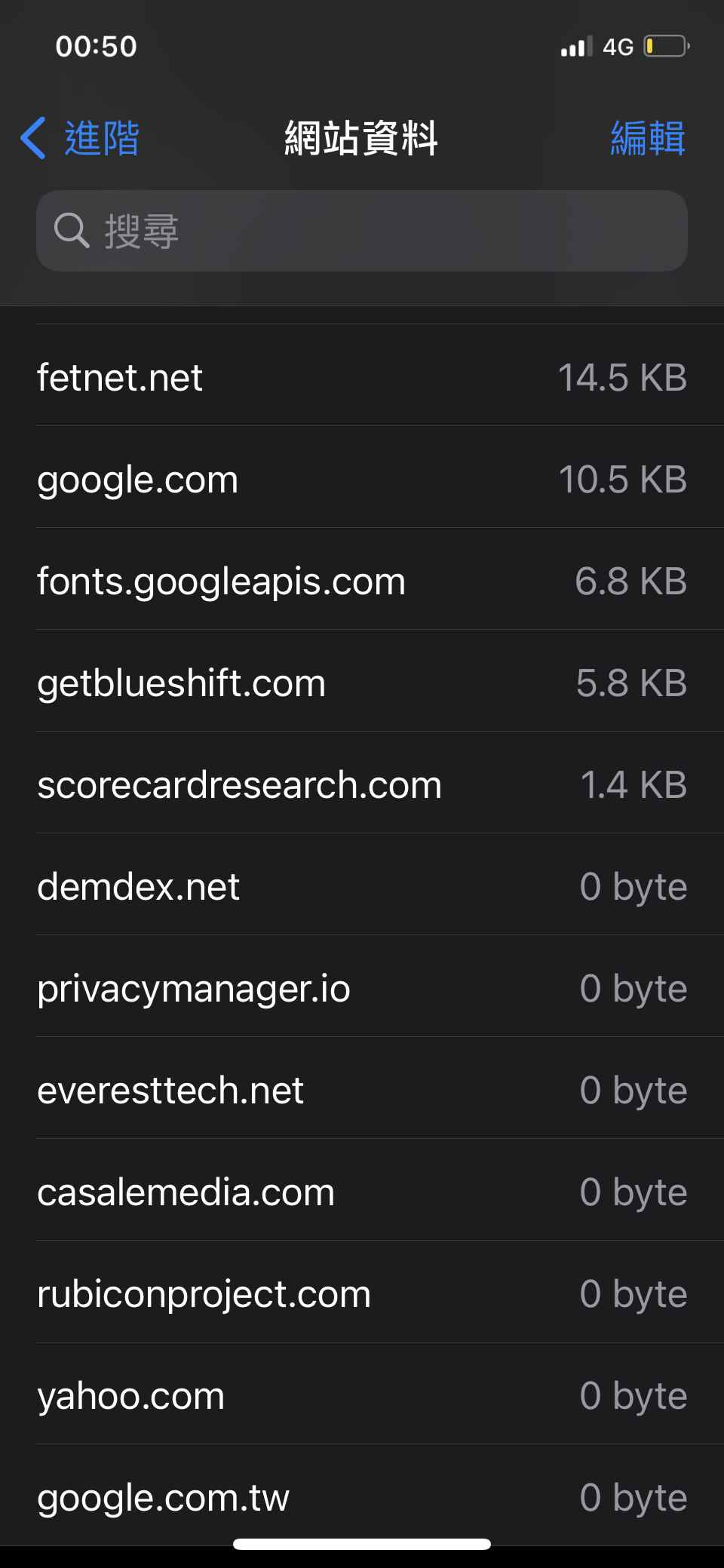This screenshot has width=724, height=1568.
Task: Tap the fonts.googleapis.com entry
Action: pos(362,580)
